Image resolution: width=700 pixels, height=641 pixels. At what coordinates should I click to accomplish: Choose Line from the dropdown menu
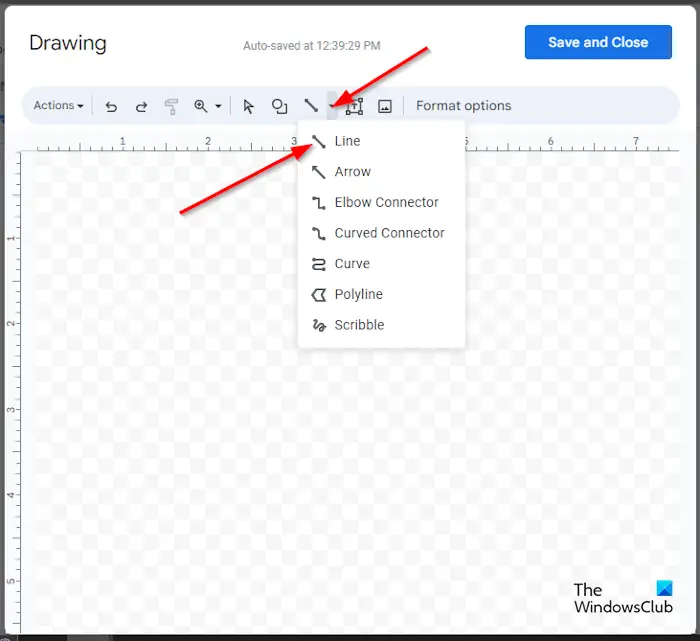[381, 141]
